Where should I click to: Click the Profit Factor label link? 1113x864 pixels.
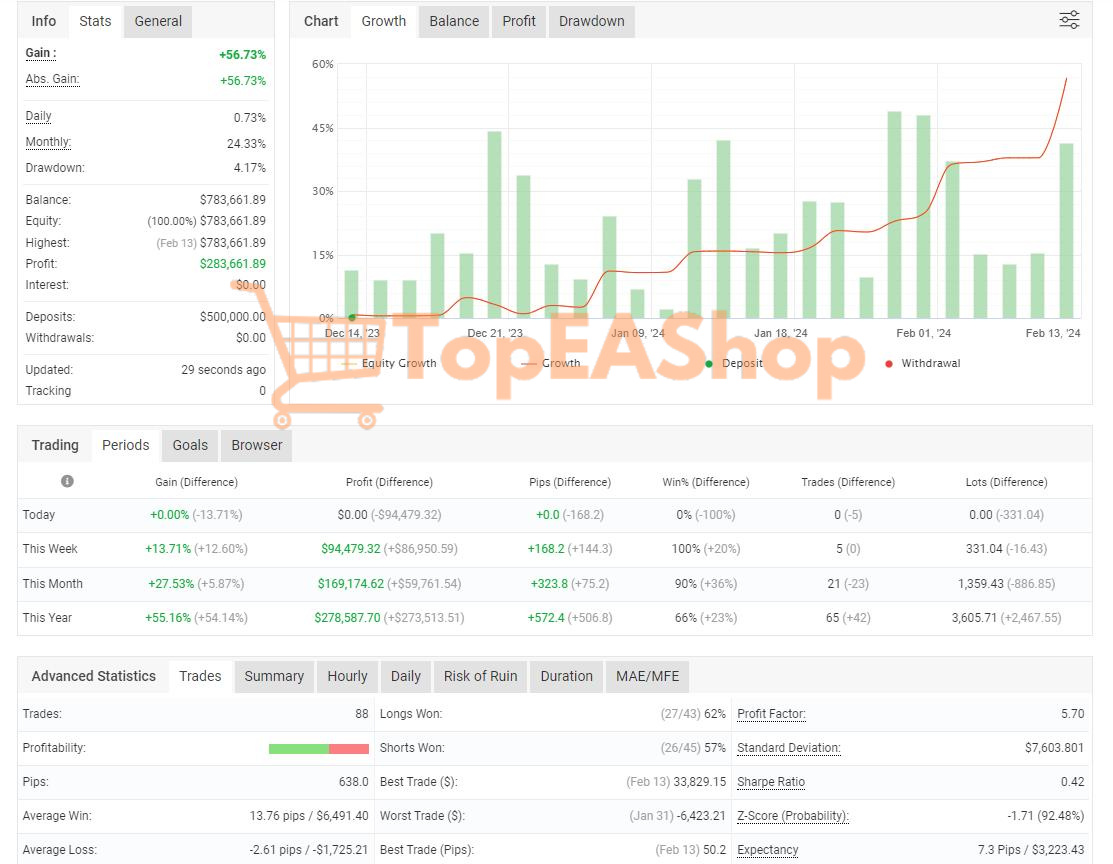click(x=771, y=714)
